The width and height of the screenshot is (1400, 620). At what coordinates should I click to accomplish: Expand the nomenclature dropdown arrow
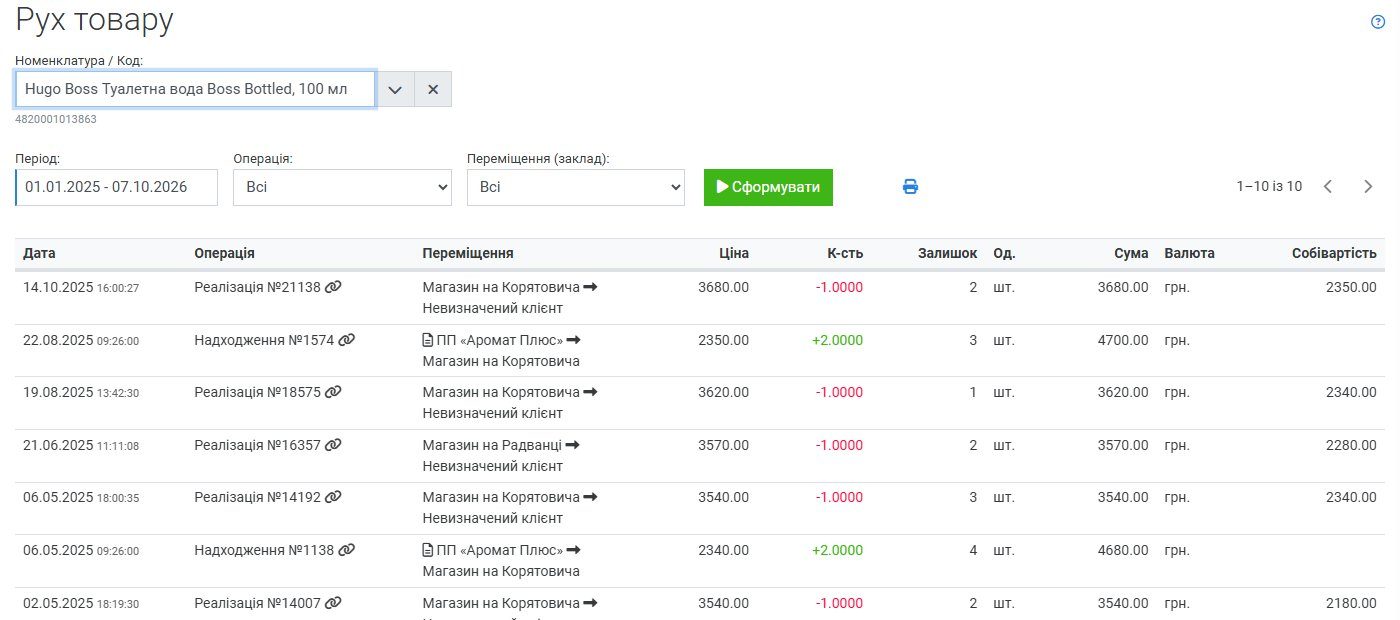pyautogui.click(x=395, y=89)
